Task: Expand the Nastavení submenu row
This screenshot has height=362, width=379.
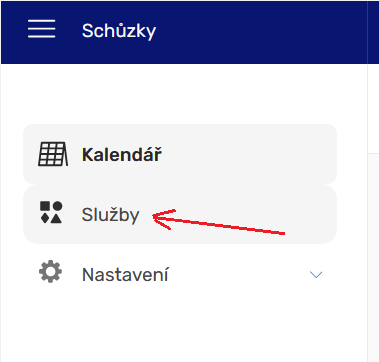Action: (x=180, y=274)
